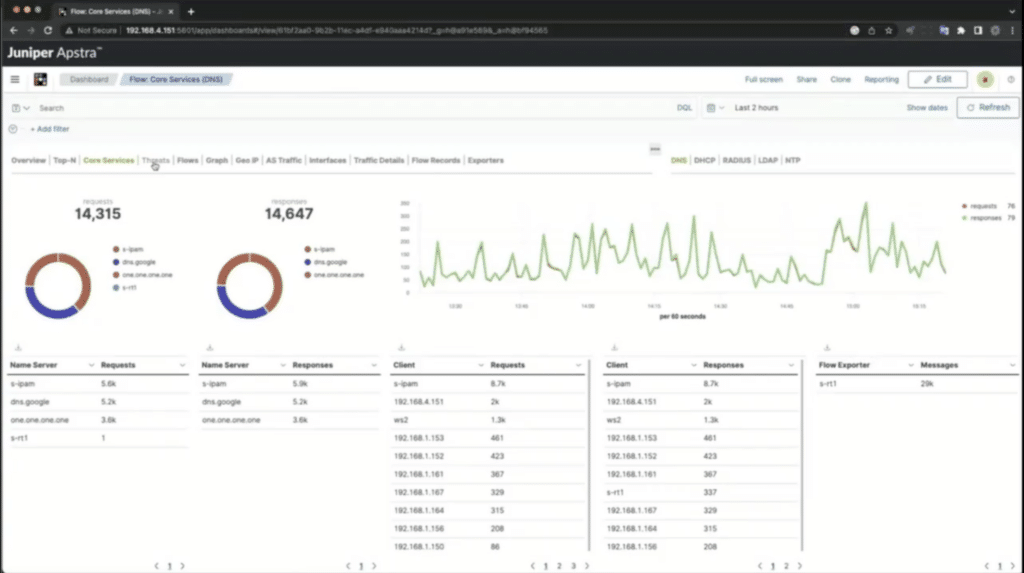Open the Flow Records tab
This screenshot has width=1024, height=573.
tap(436, 160)
